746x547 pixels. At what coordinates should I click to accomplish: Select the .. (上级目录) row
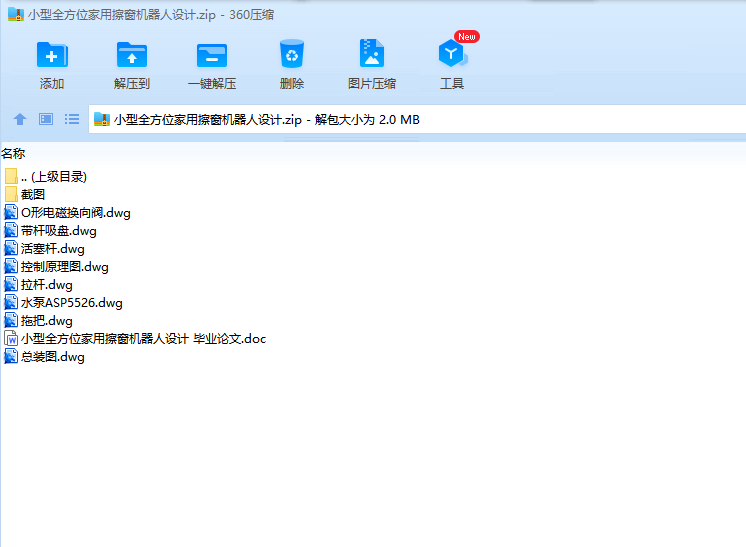[x=54, y=176]
